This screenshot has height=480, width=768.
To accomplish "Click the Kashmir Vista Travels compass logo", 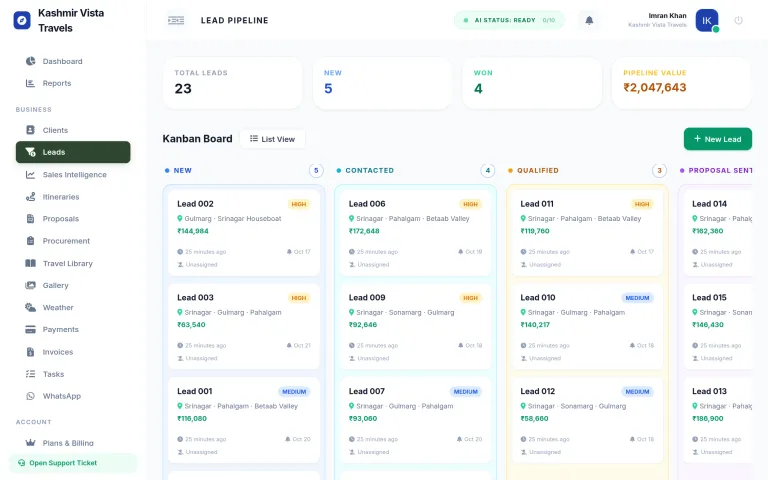I will [x=22, y=21].
